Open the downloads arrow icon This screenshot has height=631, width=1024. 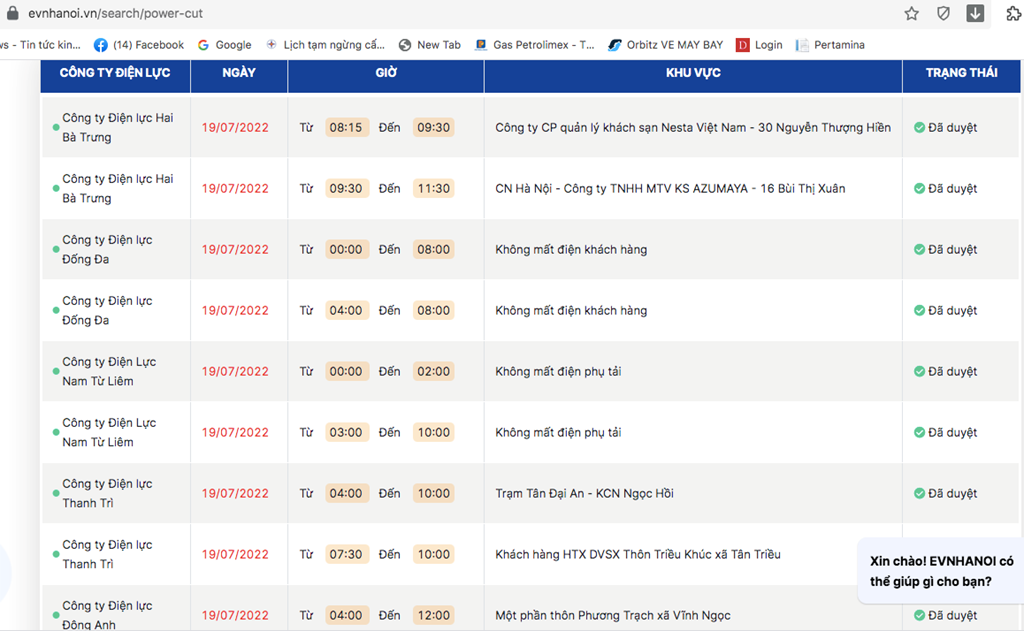975,13
